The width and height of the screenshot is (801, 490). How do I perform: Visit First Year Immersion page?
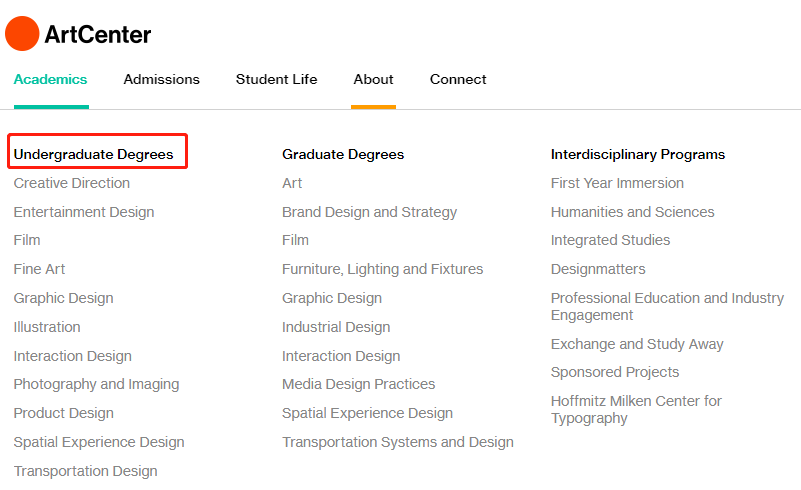617,183
